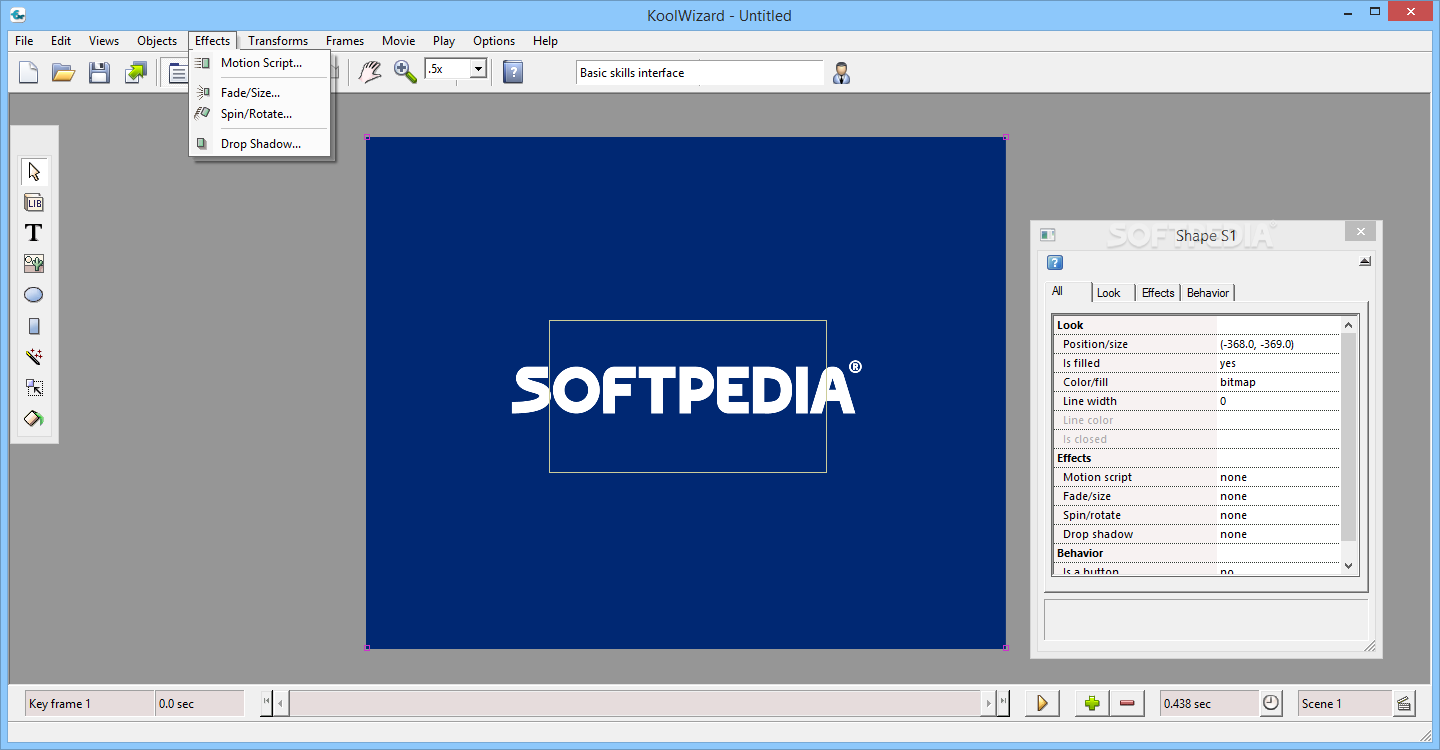The width and height of the screenshot is (1440, 750).
Task: Create a new document from toolbar
Action: point(29,72)
